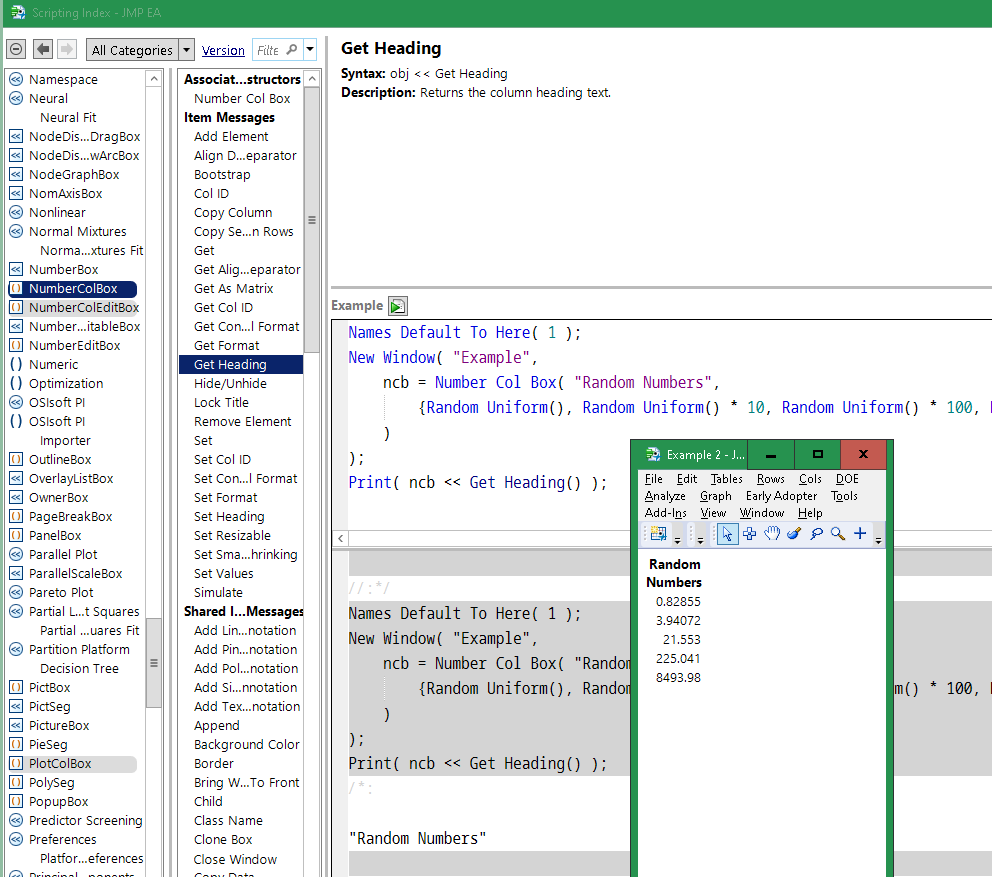Viewport: 992px width, 877px height.
Task: Click the collapse-all minus circle icon
Action: coord(16,50)
